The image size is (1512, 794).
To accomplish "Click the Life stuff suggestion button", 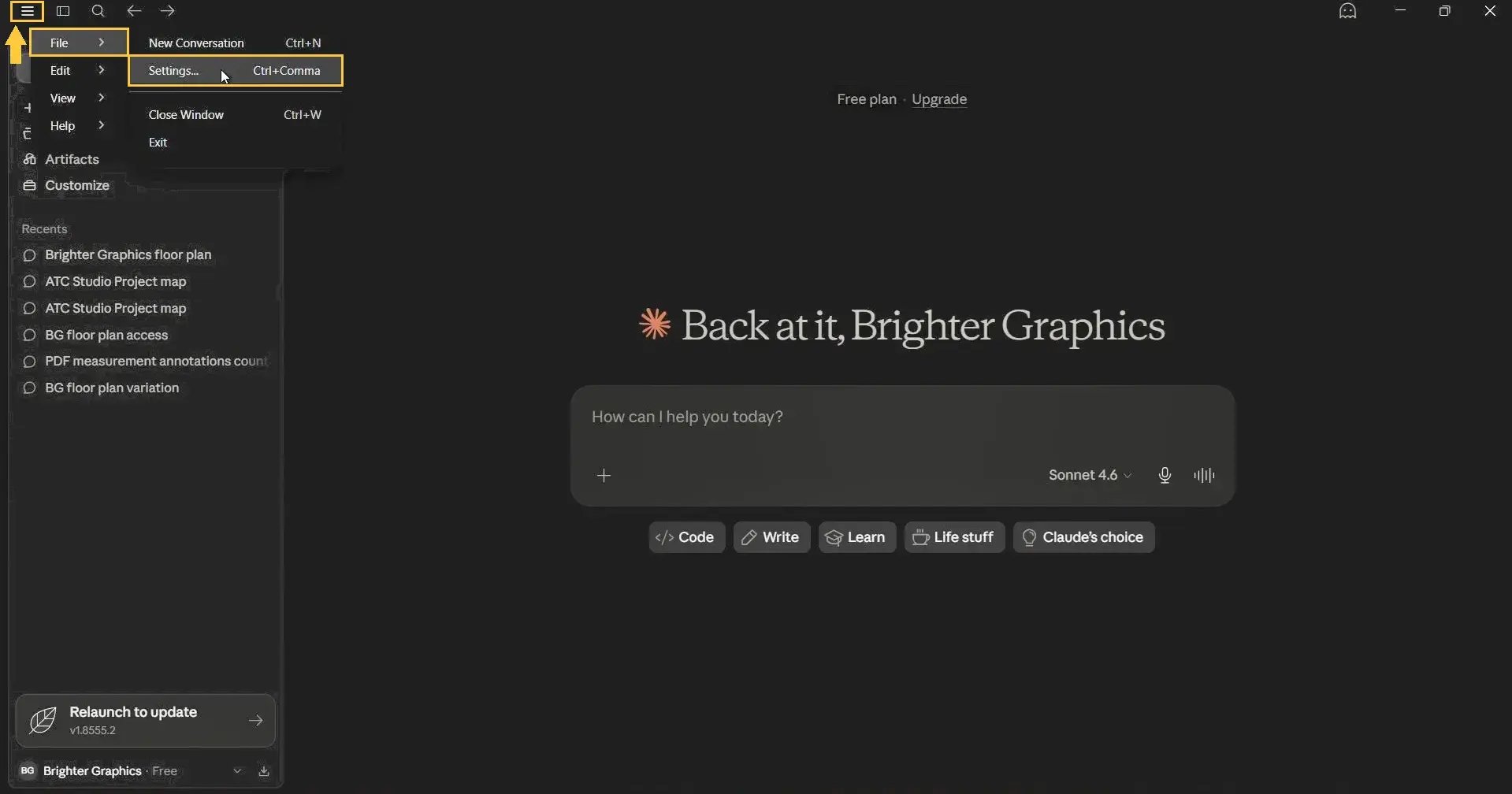I will click(954, 537).
